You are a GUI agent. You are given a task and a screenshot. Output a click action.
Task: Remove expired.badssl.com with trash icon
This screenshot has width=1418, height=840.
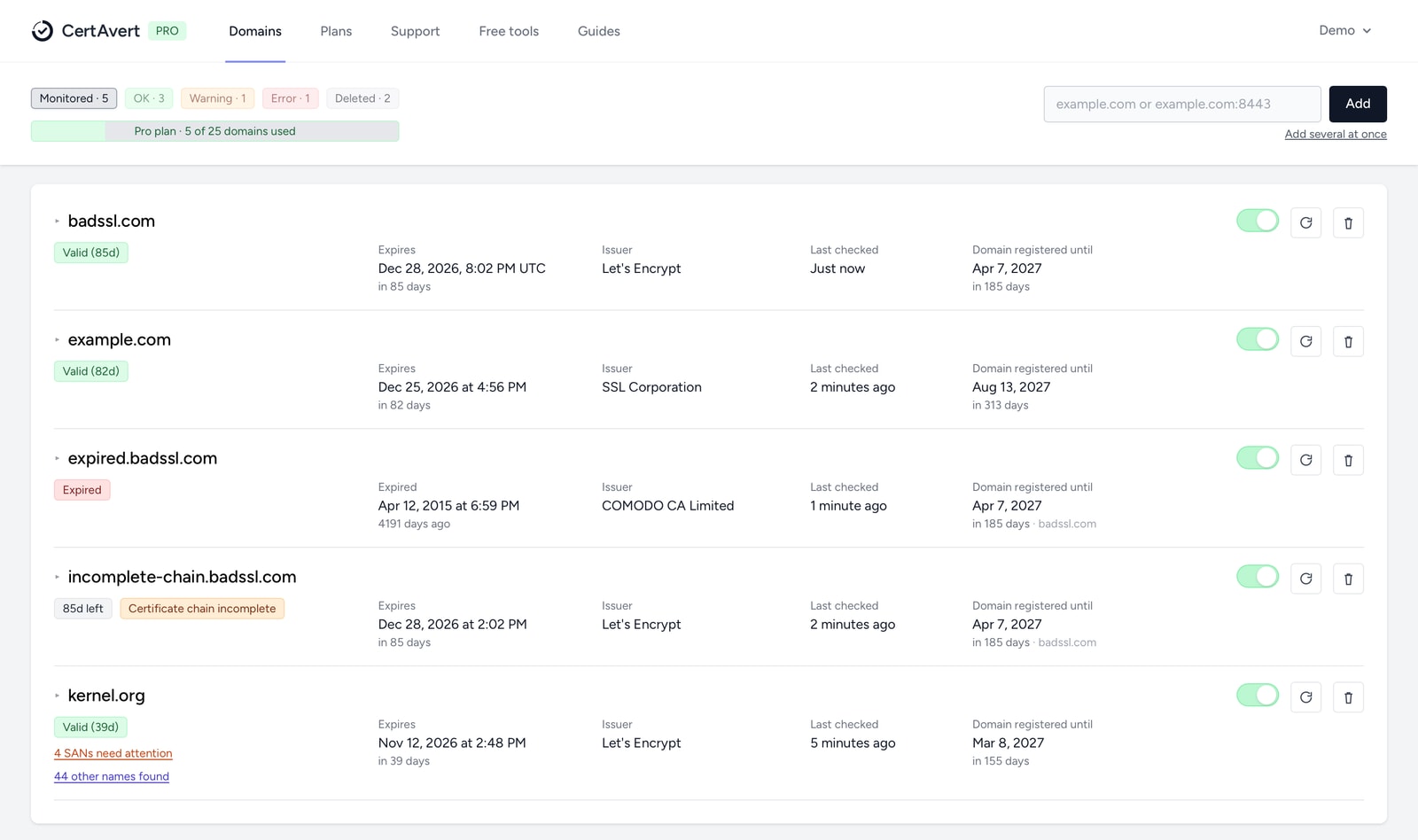1348,461
